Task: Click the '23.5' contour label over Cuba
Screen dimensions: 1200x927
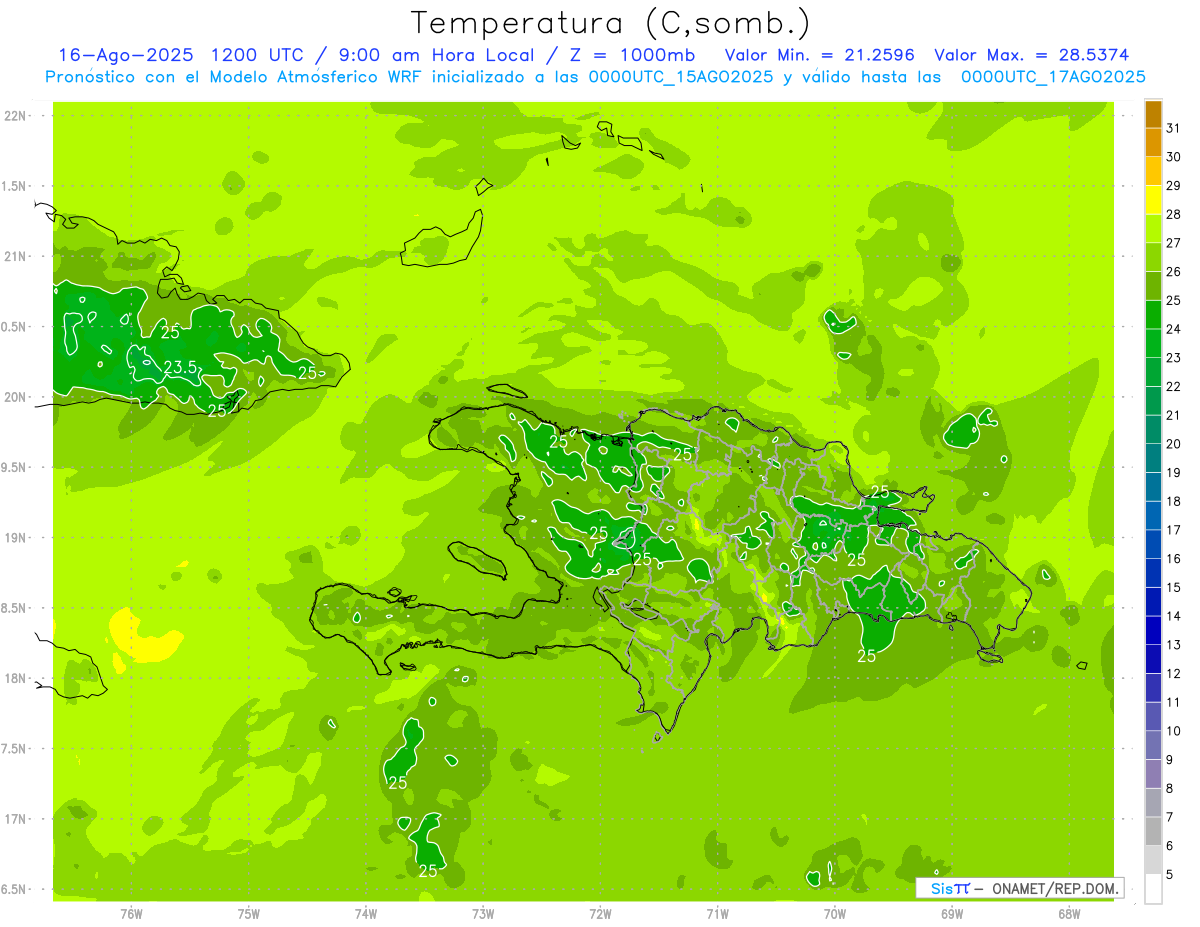Action: pos(179,367)
